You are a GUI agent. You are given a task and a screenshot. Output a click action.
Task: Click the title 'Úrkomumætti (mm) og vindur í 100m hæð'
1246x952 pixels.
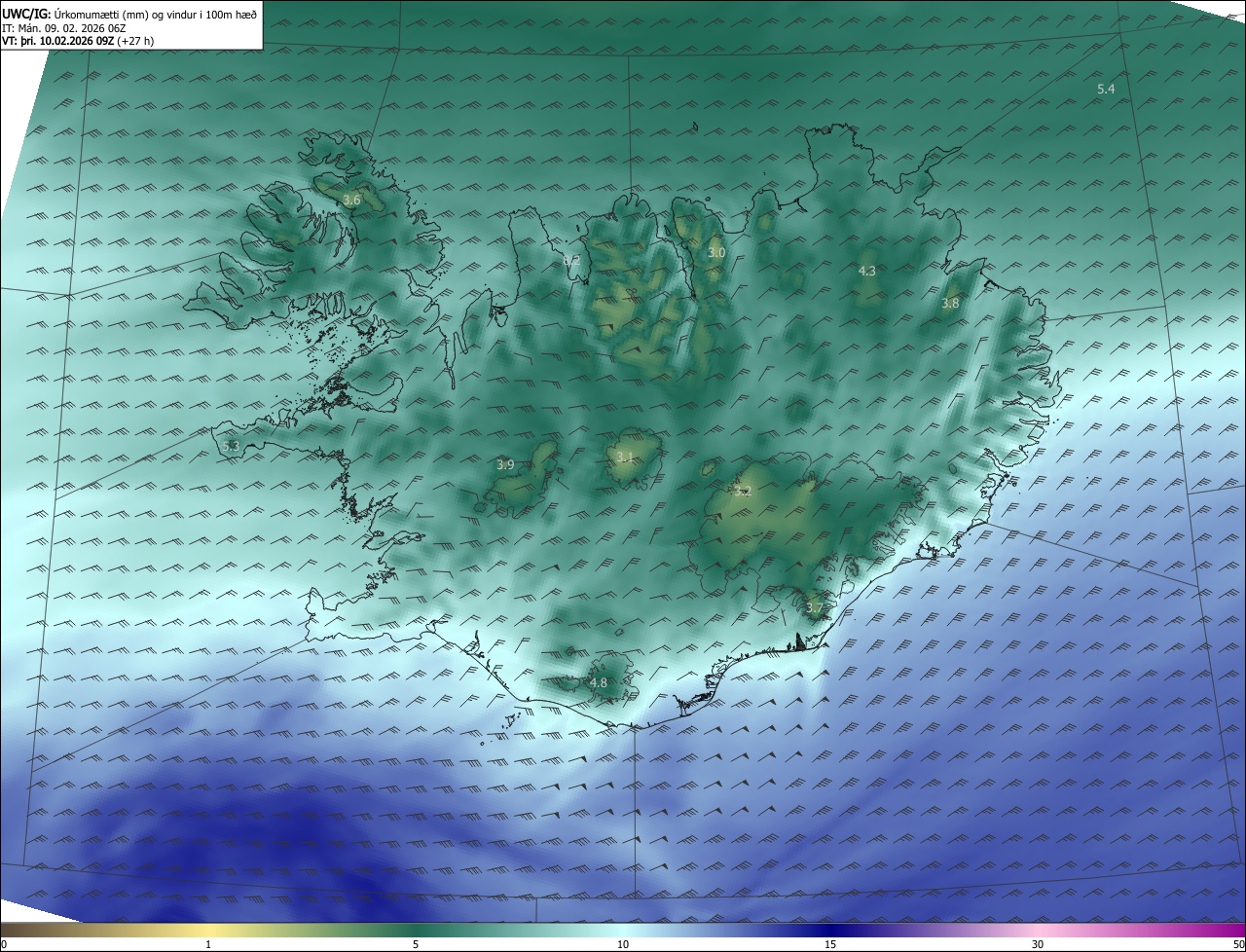pos(155,15)
